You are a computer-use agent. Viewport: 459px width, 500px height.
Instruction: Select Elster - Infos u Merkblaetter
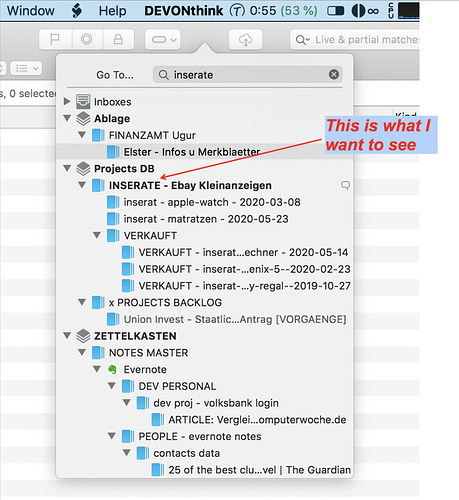[x=192, y=152]
